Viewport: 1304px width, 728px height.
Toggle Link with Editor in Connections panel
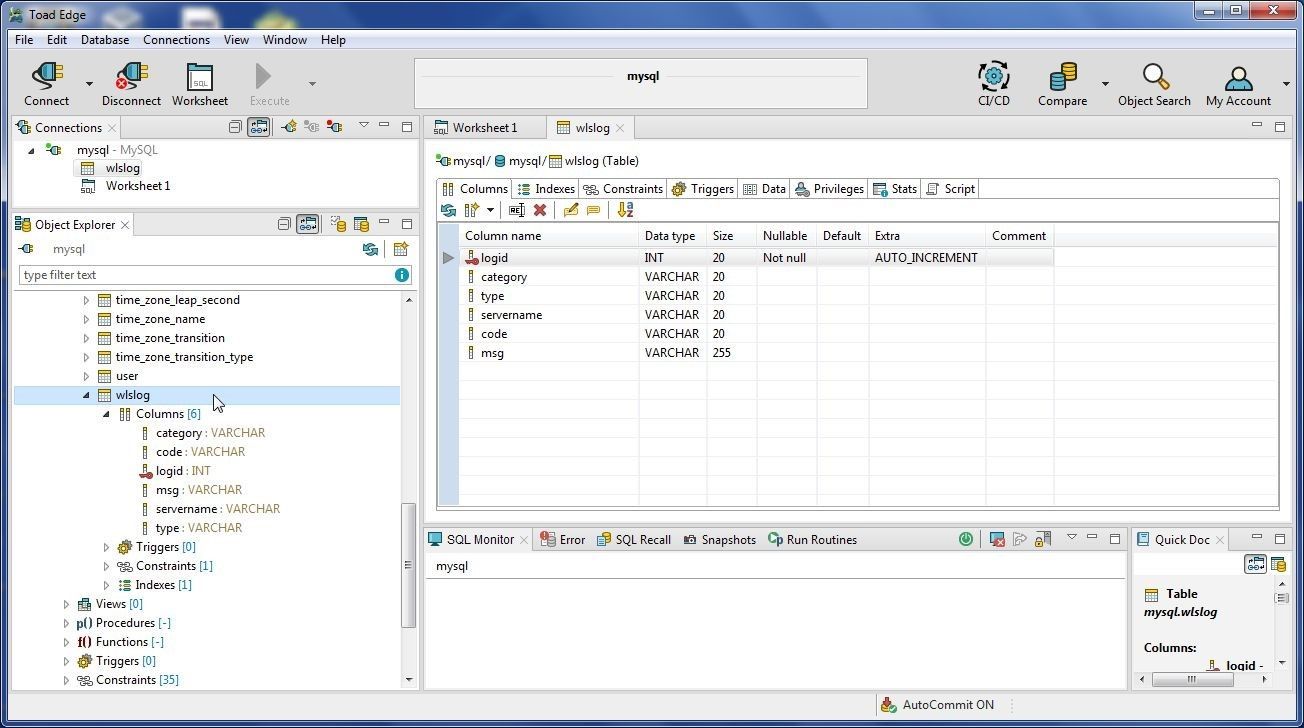258,127
